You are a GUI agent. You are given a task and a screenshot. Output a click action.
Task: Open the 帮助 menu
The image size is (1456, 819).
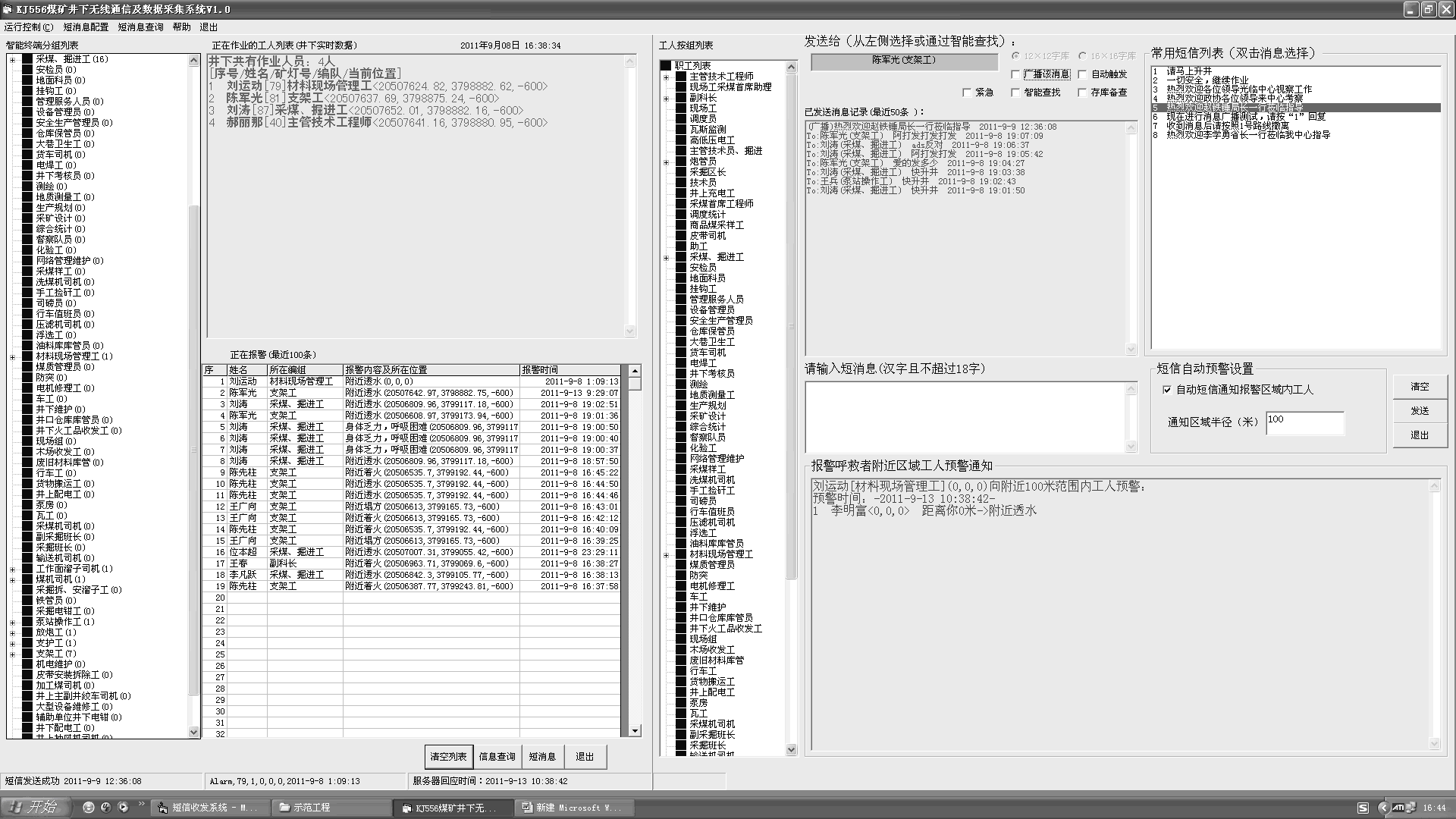pos(181,27)
